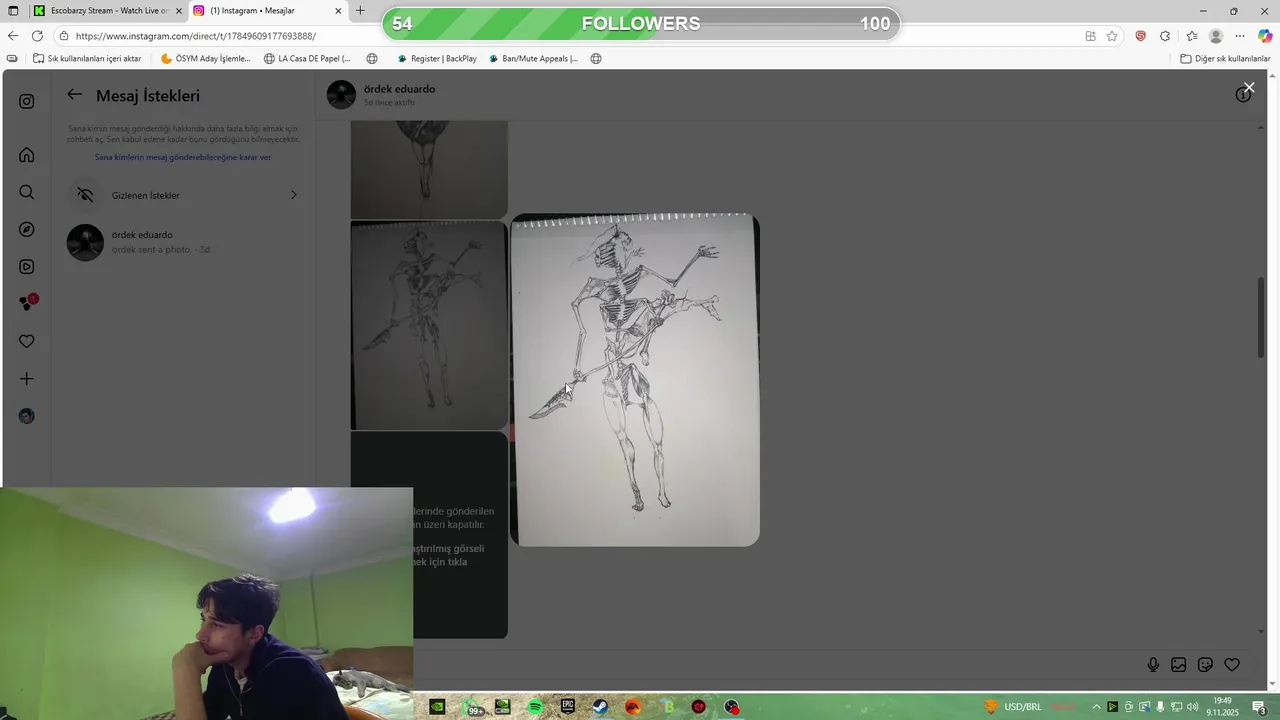Open the conversation info icon at top right

1243,95
